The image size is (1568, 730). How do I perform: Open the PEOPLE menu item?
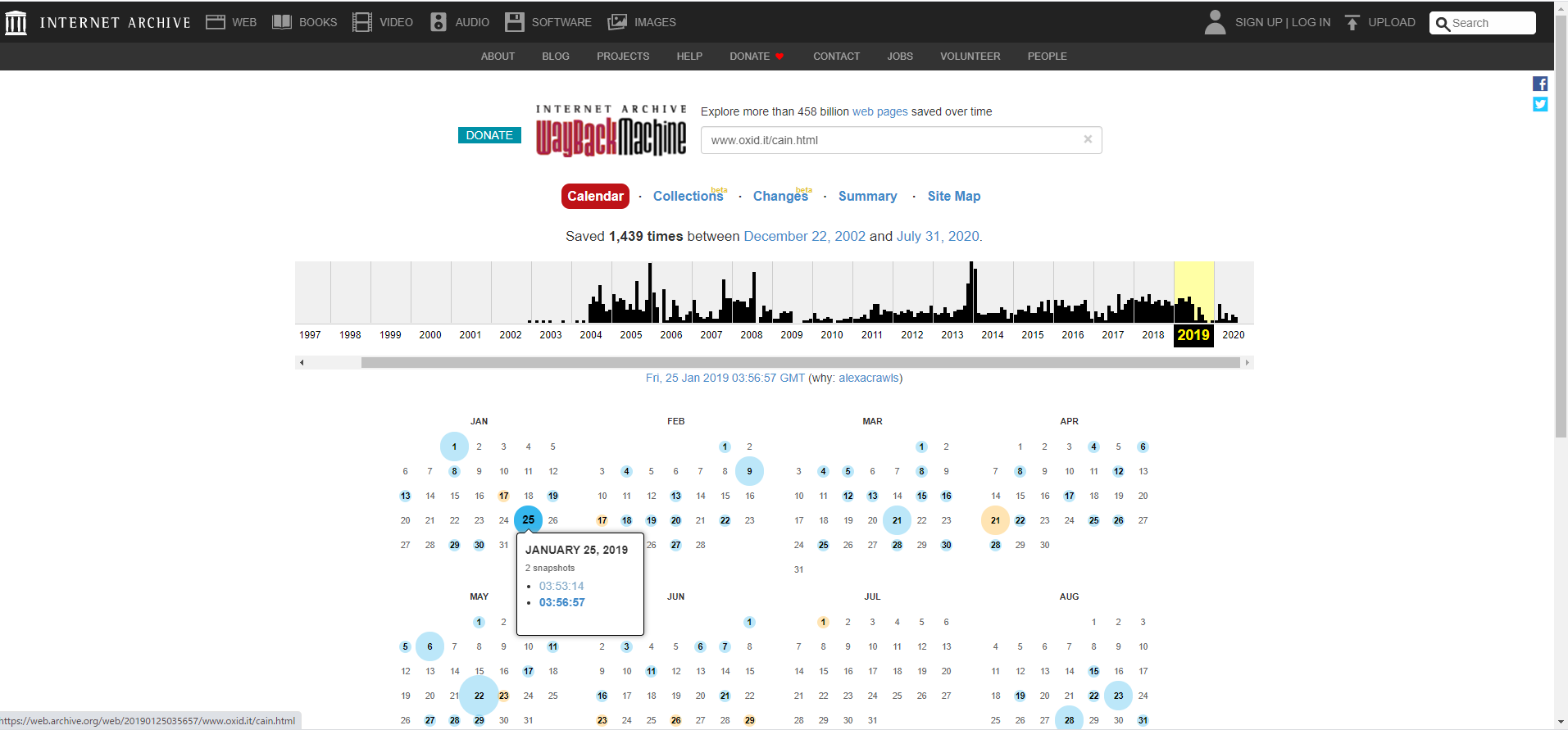pos(1048,57)
